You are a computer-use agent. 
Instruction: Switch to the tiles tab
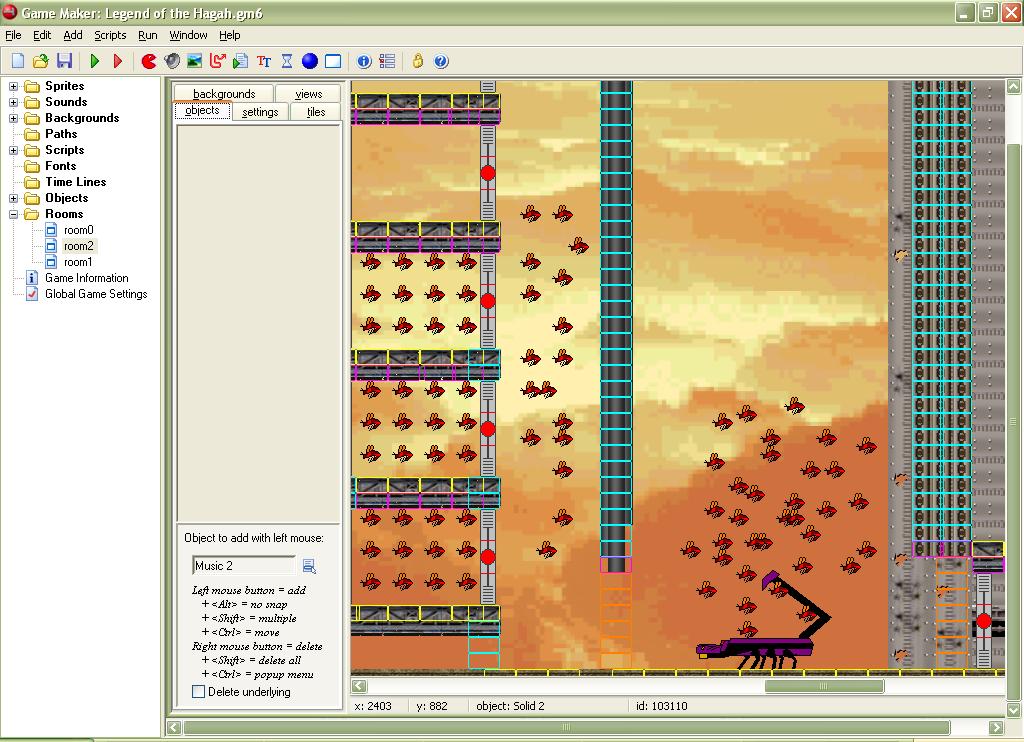point(315,112)
